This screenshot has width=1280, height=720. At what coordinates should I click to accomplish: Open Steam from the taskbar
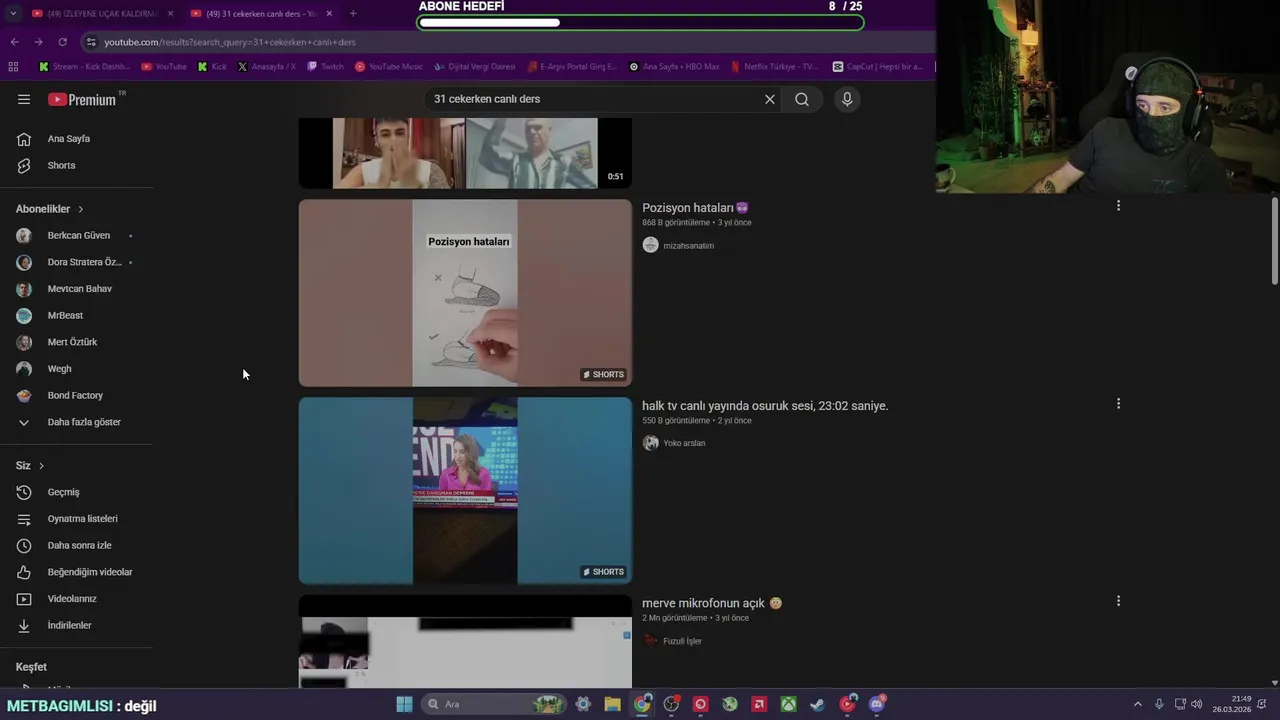click(818, 704)
